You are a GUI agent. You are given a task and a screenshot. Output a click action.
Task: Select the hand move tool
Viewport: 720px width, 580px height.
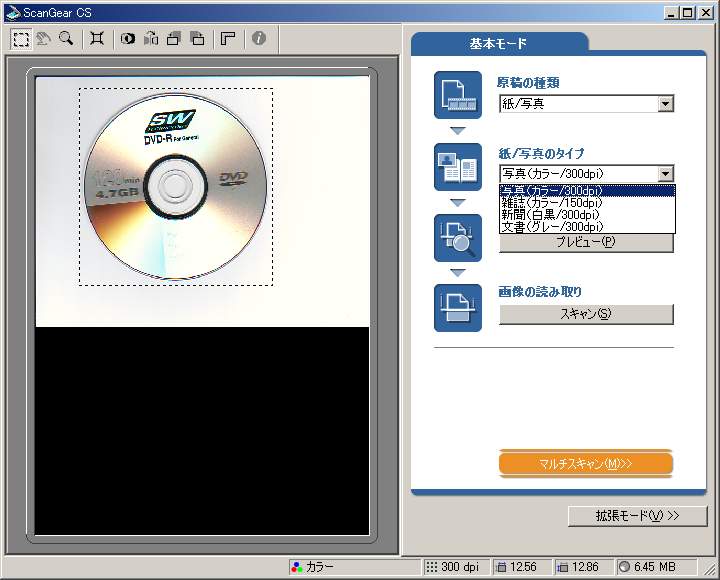(44, 39)
